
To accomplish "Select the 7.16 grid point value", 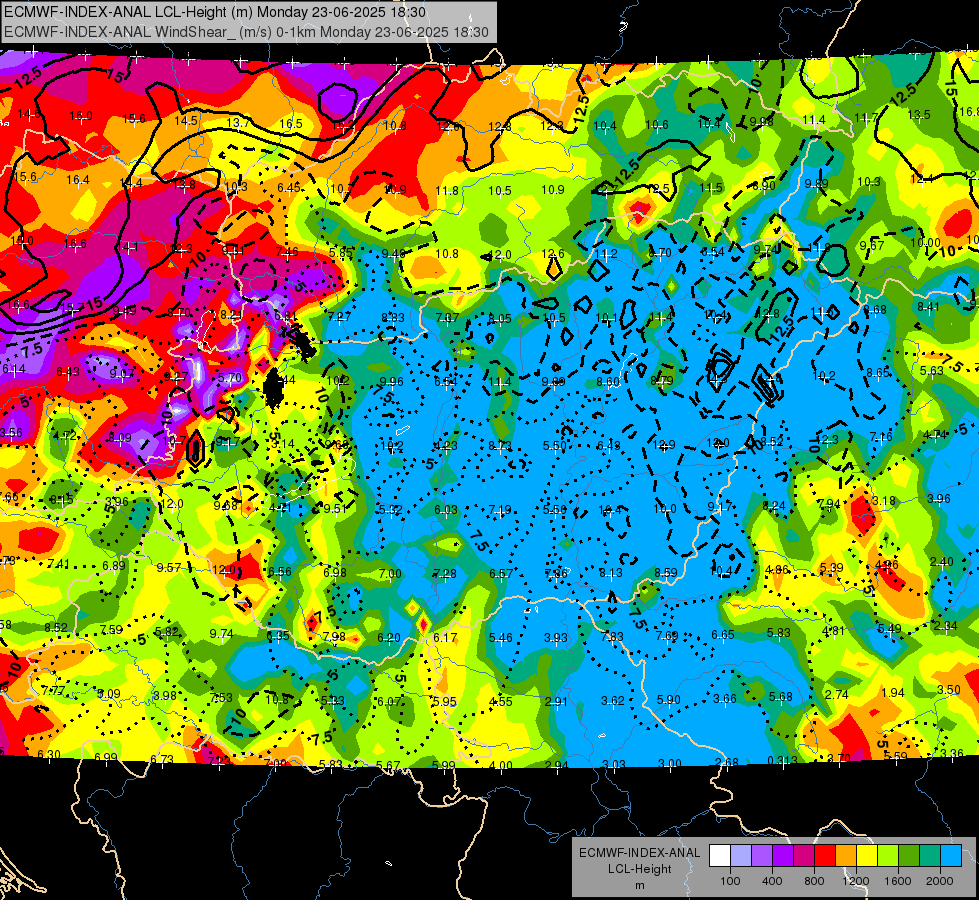I will click(x=881, y=437).
